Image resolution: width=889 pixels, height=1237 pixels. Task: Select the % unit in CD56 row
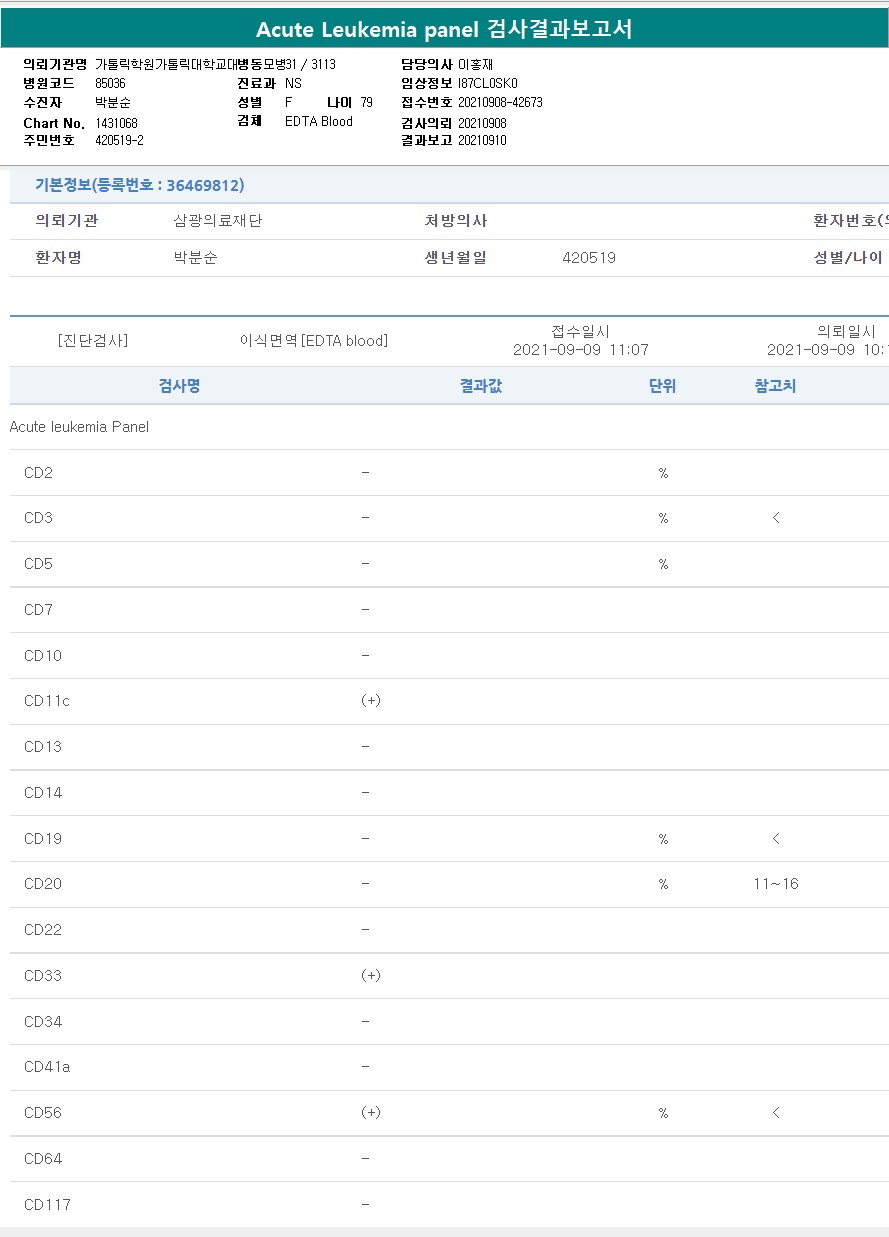click(x=663, y=1113)
